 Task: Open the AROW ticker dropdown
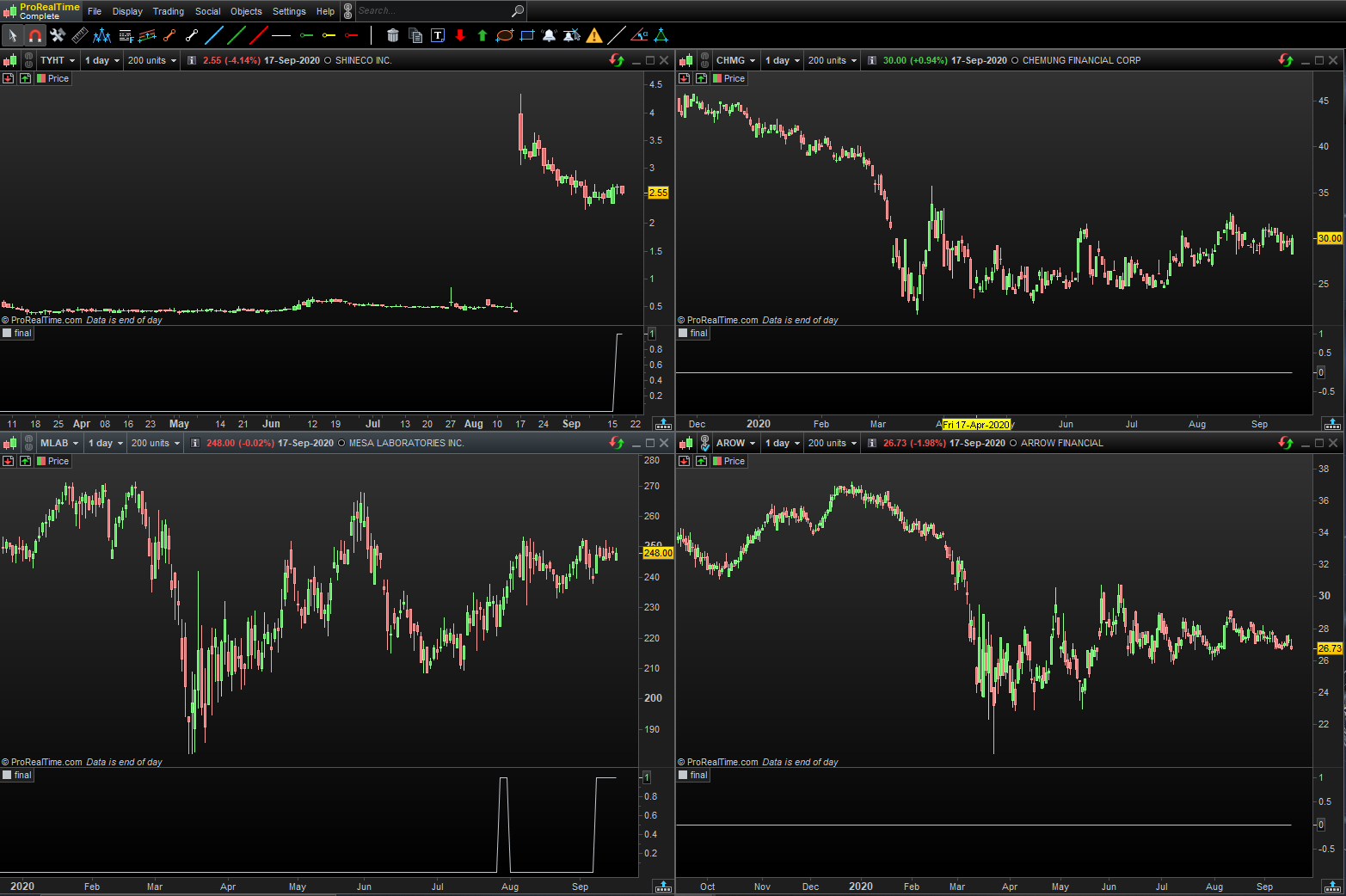click(736, 443)
